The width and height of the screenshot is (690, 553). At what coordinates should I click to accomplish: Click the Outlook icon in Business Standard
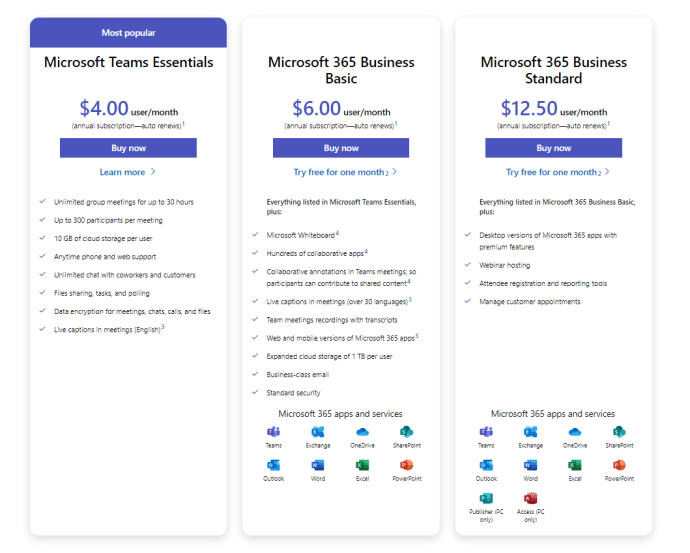[x=486, y=465]
